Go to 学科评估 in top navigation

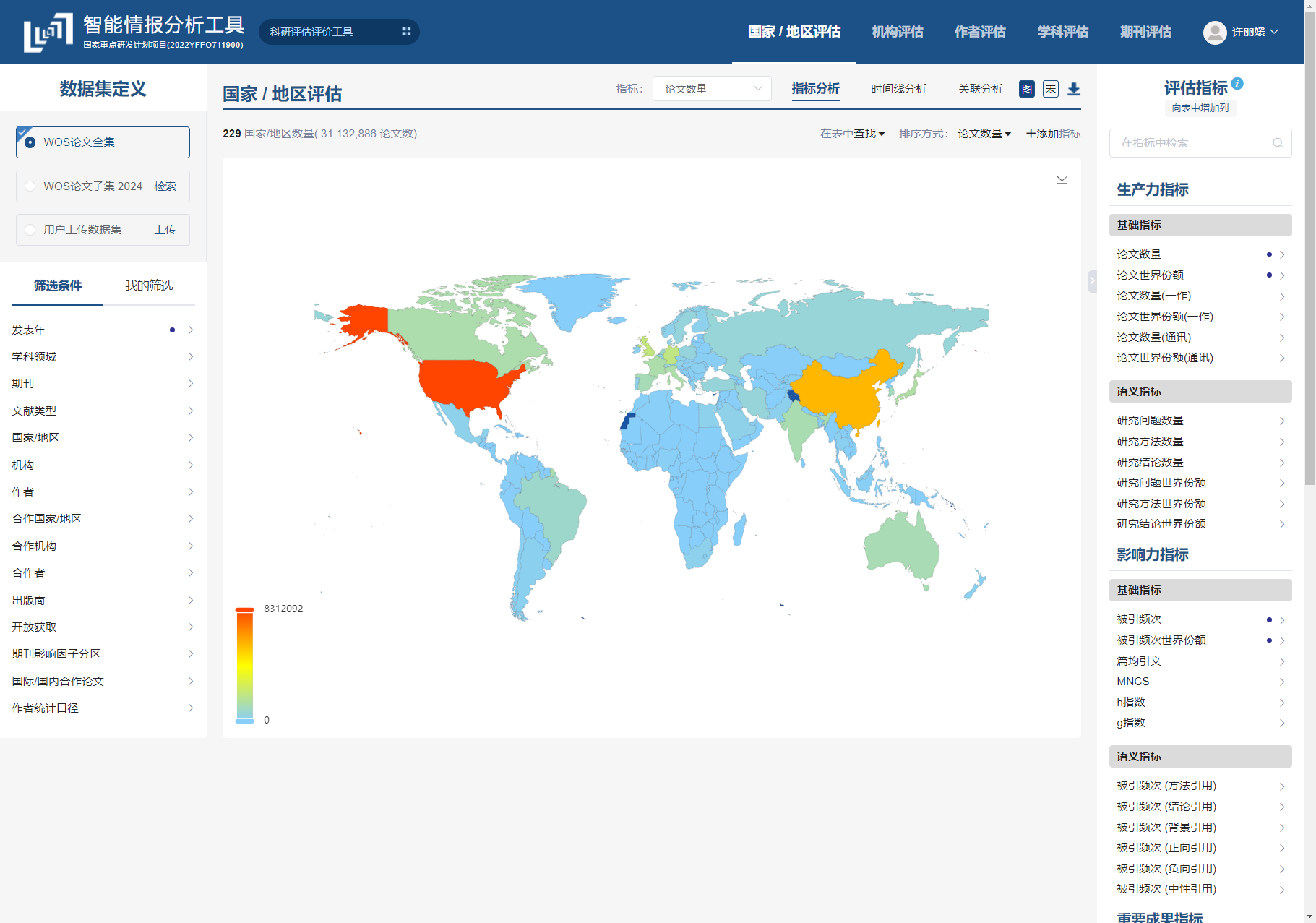(1063, 32)
